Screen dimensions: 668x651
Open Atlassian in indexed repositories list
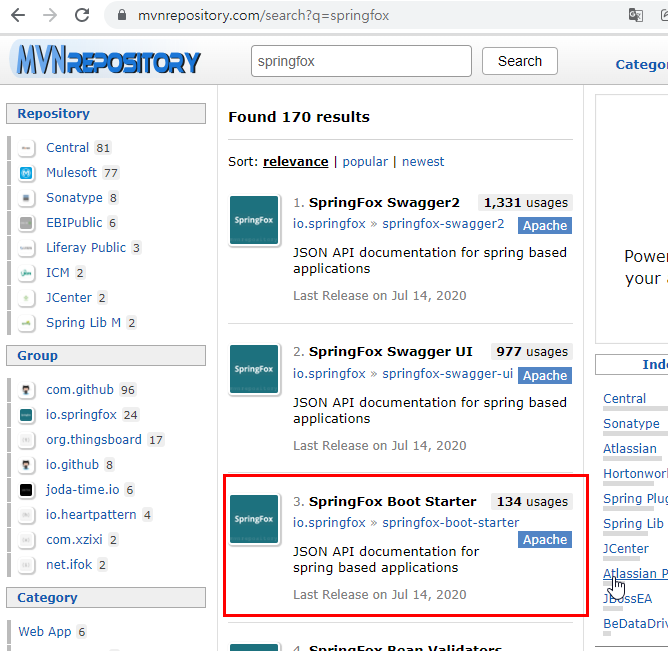pos(630,449)
